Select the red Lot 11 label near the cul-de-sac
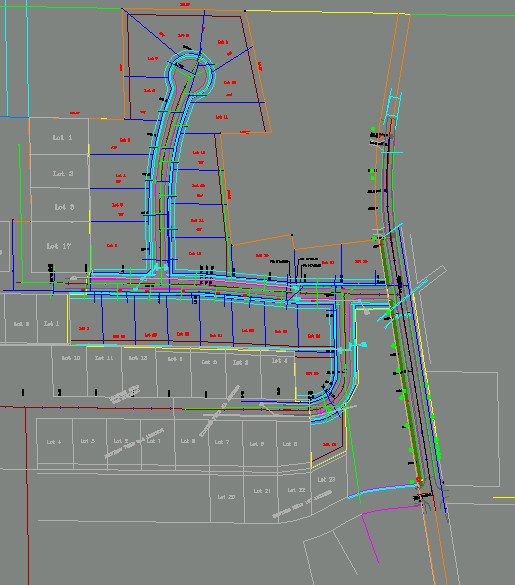The image size is (515, 585). pos(222,117)
